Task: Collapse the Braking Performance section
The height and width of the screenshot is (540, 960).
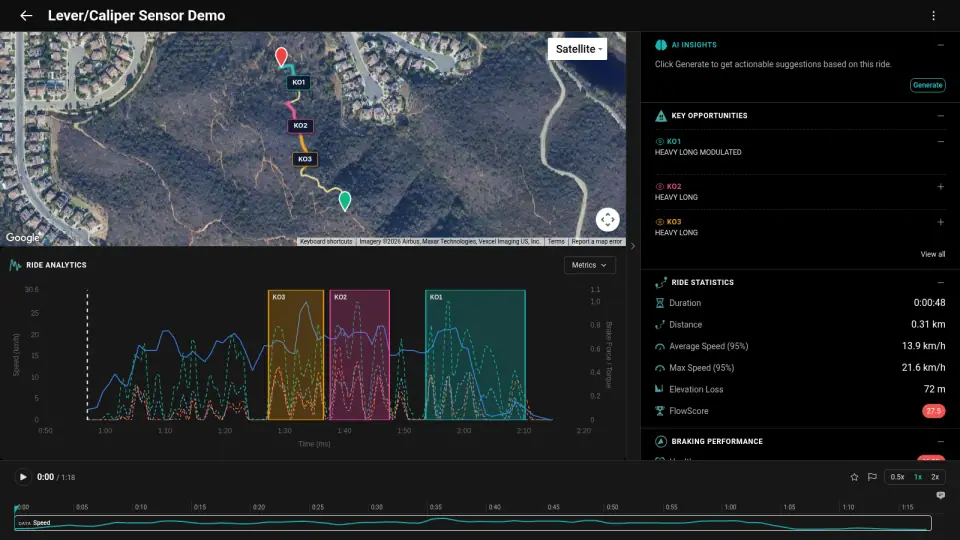Action: pyautogui.click(x=940, y=441)
